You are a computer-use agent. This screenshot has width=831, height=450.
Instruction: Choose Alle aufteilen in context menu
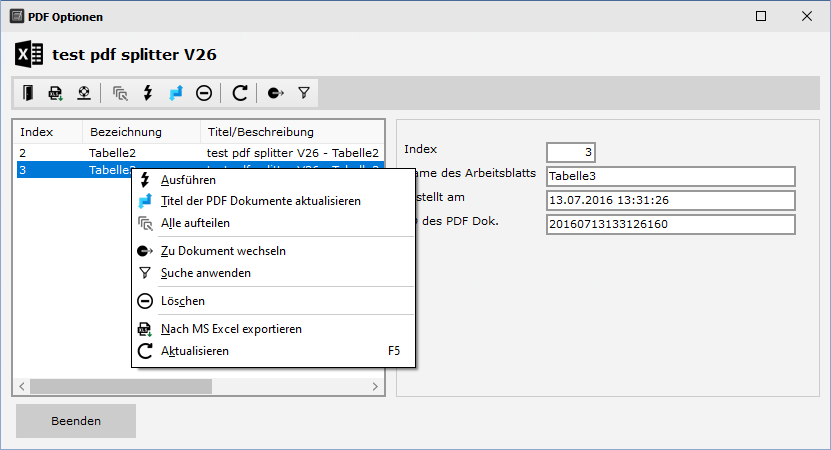[195, 223]
